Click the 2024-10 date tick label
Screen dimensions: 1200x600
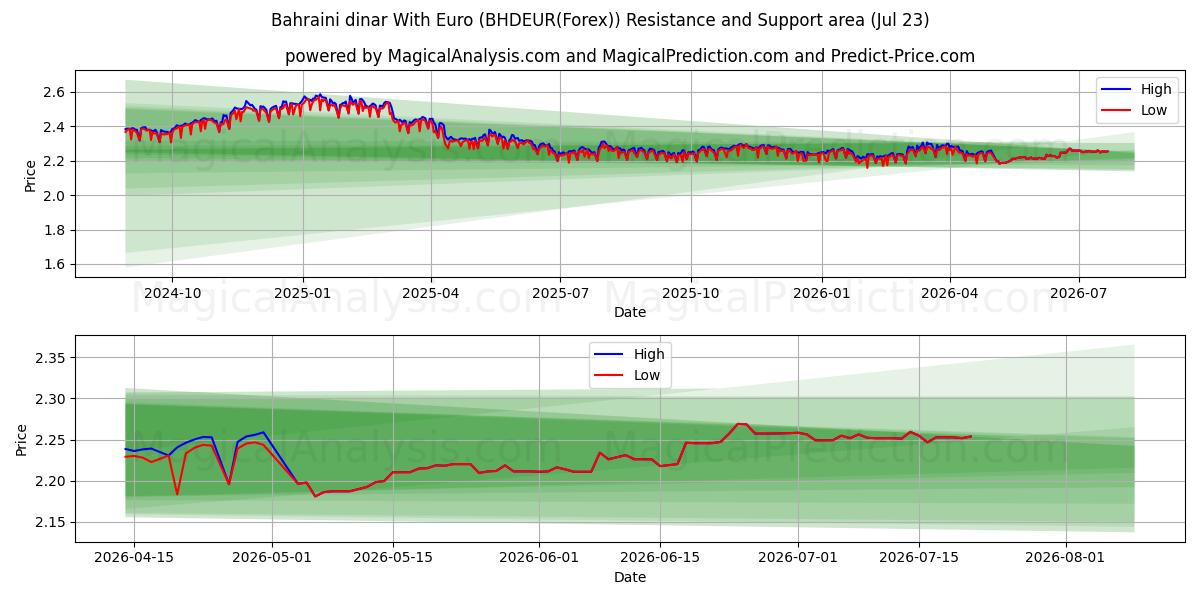pos(172,294)
